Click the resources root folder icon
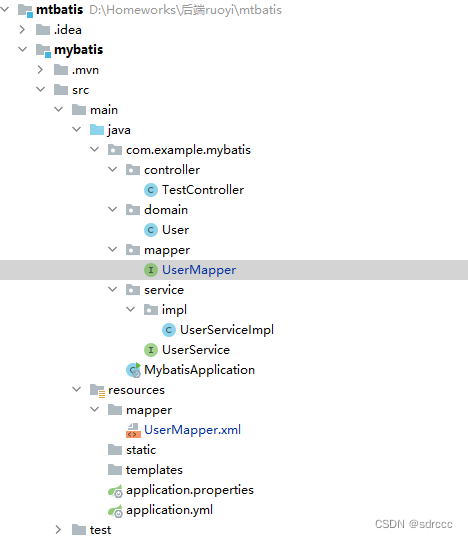Image resolution: width=468 pixels, height=538 pixels. coord(97,390)
